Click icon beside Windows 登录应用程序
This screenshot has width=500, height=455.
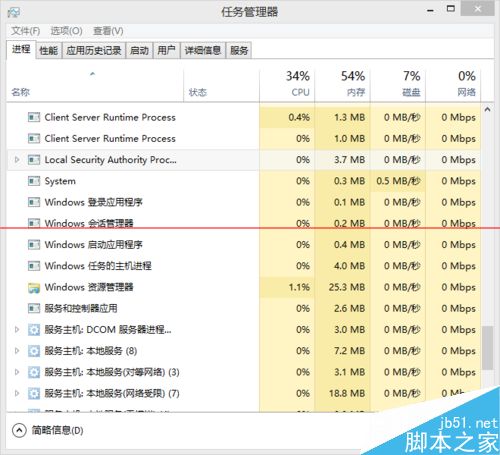pos(34,202)
